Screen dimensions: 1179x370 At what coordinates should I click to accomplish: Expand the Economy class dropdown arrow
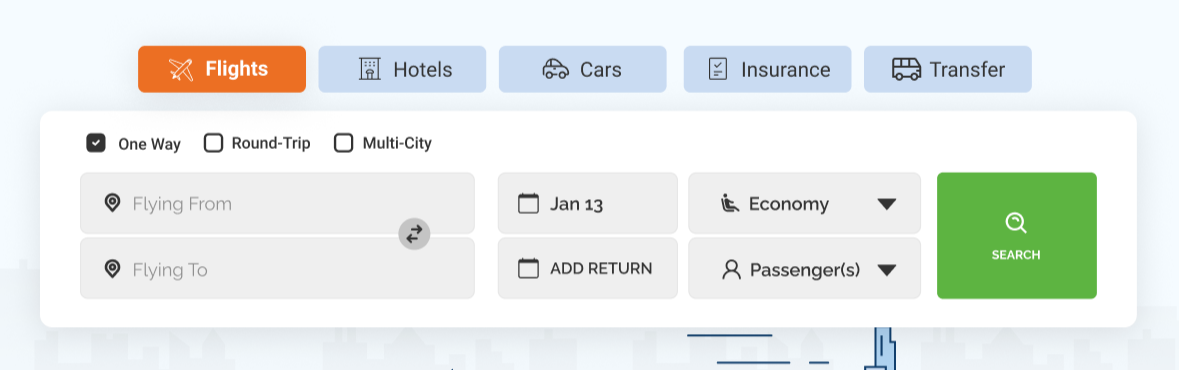pyautogui.click(x=887, y=204)
